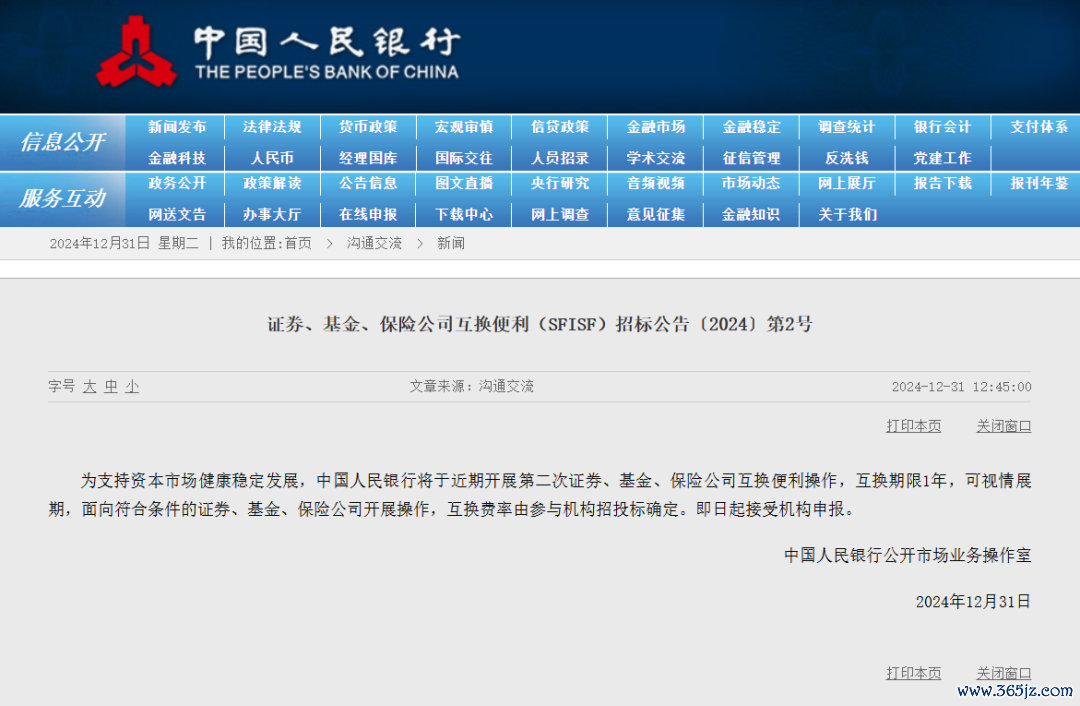
Task: Go to 调查统计 section
Action: [847, 127]
